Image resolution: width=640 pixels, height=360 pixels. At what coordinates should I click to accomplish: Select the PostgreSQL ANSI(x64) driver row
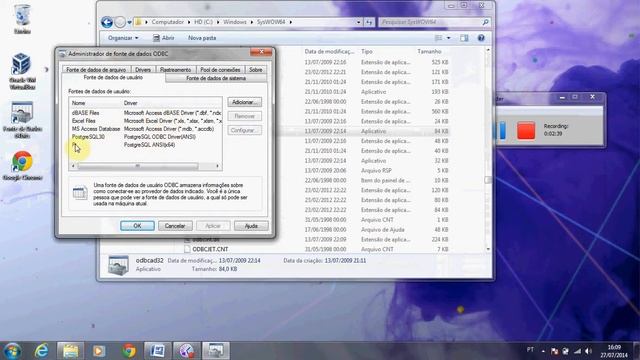point(149,145)
